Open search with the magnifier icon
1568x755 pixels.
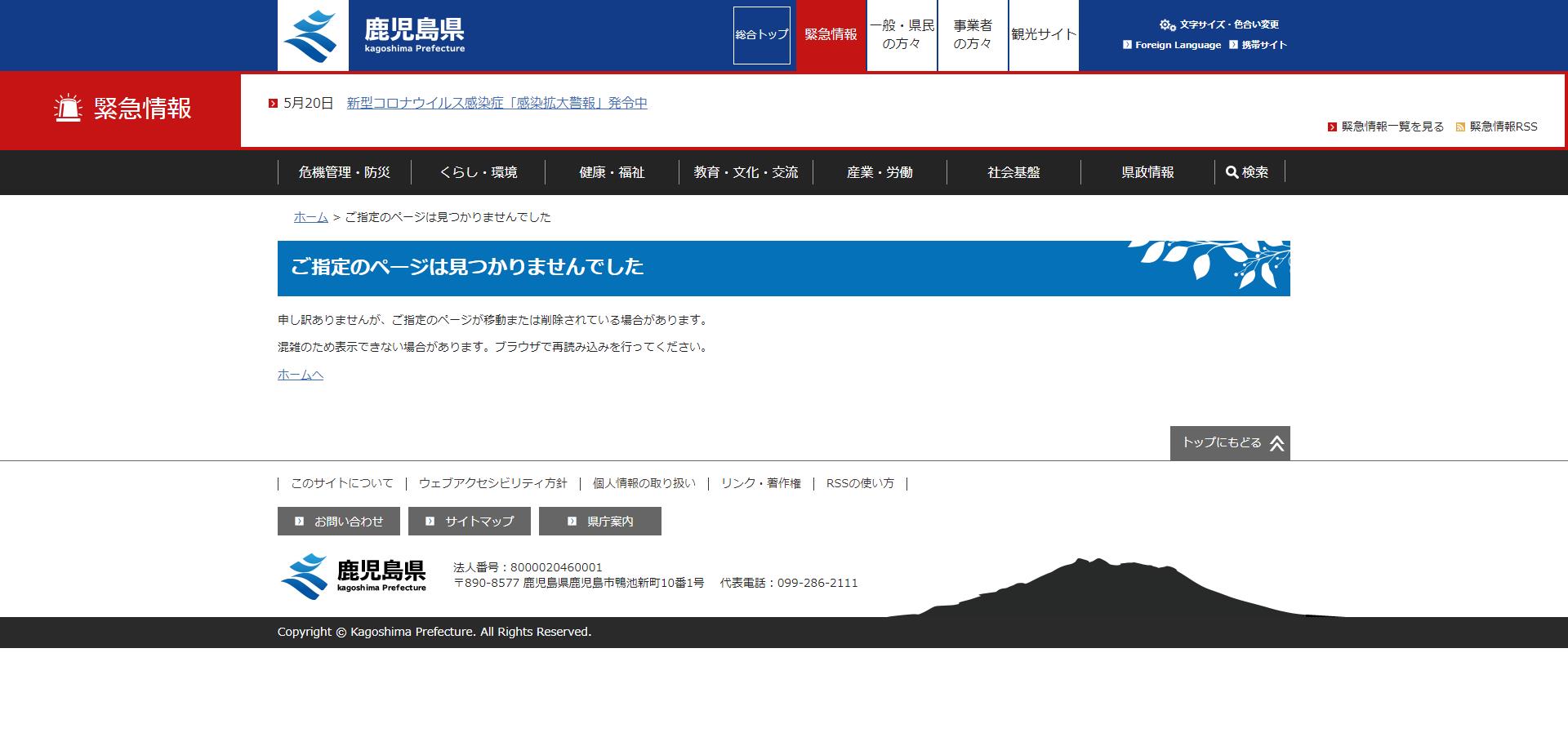[1232, 172]
